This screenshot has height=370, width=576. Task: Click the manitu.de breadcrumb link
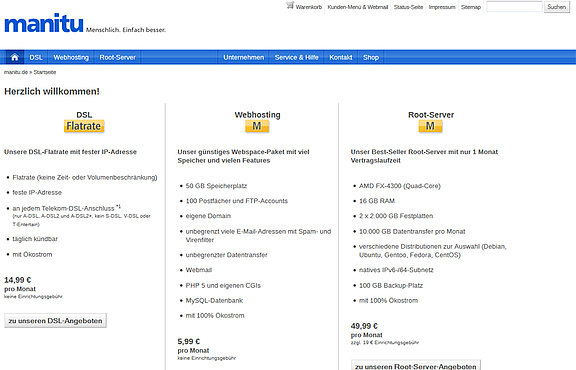pyautogui.click(x=16, y=72)
